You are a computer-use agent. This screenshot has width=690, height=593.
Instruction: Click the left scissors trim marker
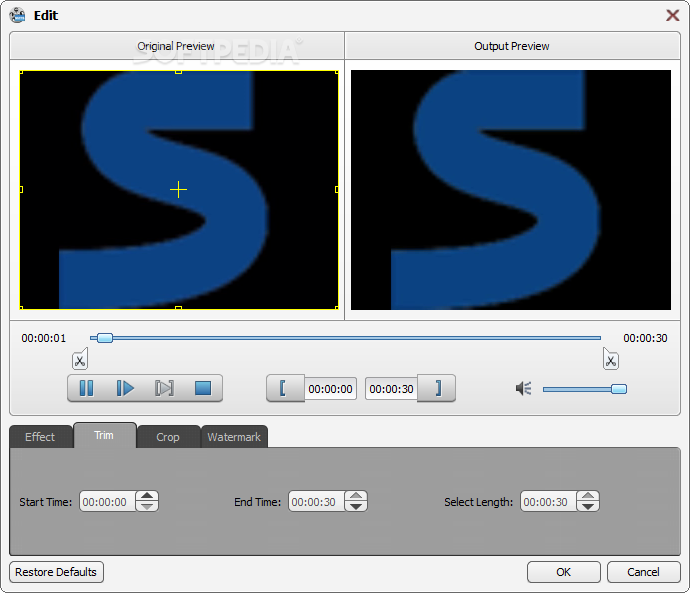[x=80, y=359]
